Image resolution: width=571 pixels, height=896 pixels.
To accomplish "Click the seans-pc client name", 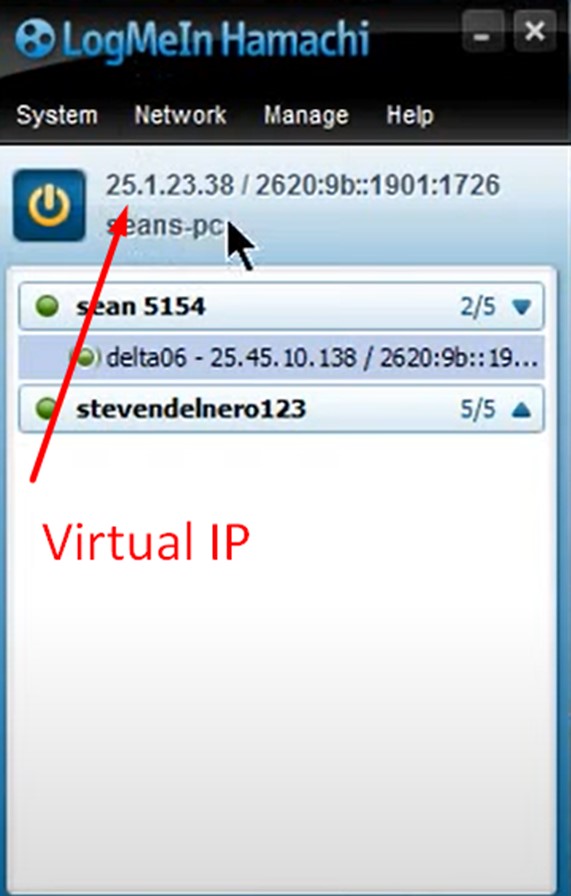I will click(x=165, y=226).
